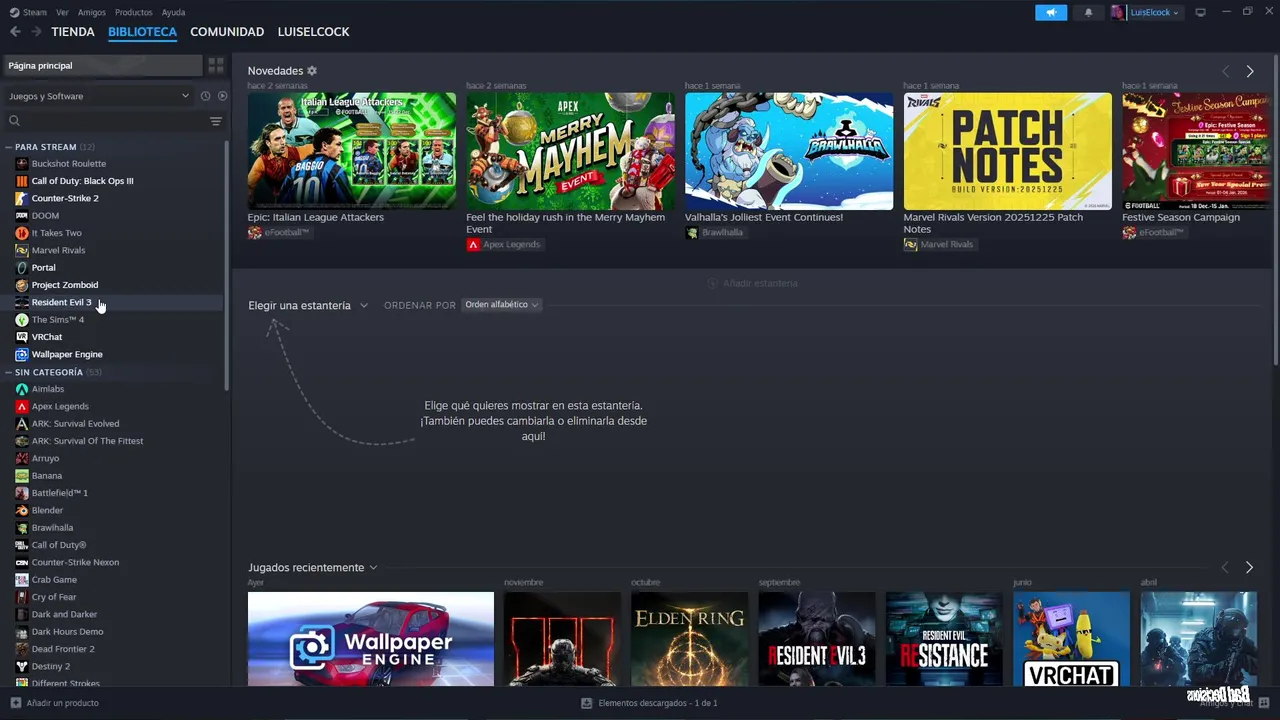Image resolution: width=1280 pixels, height=720 pixels.
Task: Switch library to grid view icon
Action: click(216, 65)
